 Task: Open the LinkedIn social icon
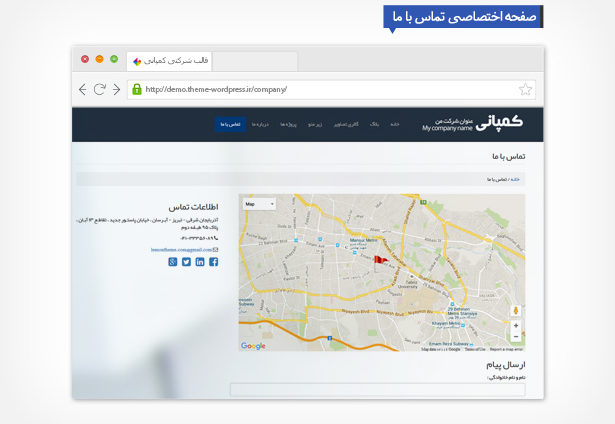pyautogui.click(x=199, y=262)
